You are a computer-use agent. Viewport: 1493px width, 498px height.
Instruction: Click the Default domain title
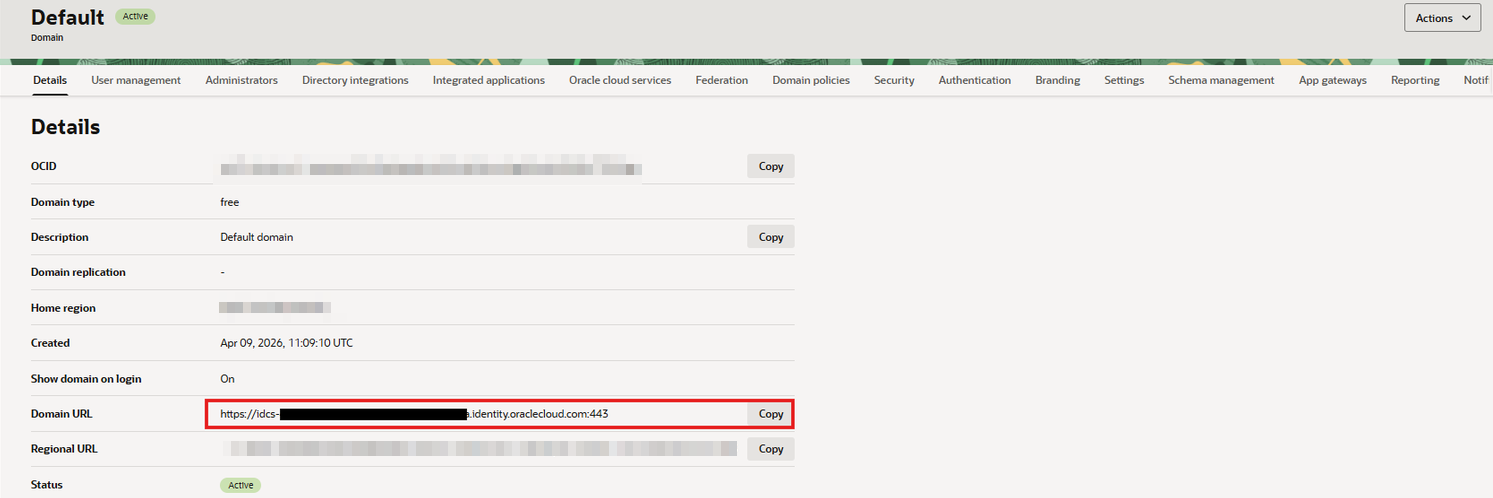click(x=68, y=17)
